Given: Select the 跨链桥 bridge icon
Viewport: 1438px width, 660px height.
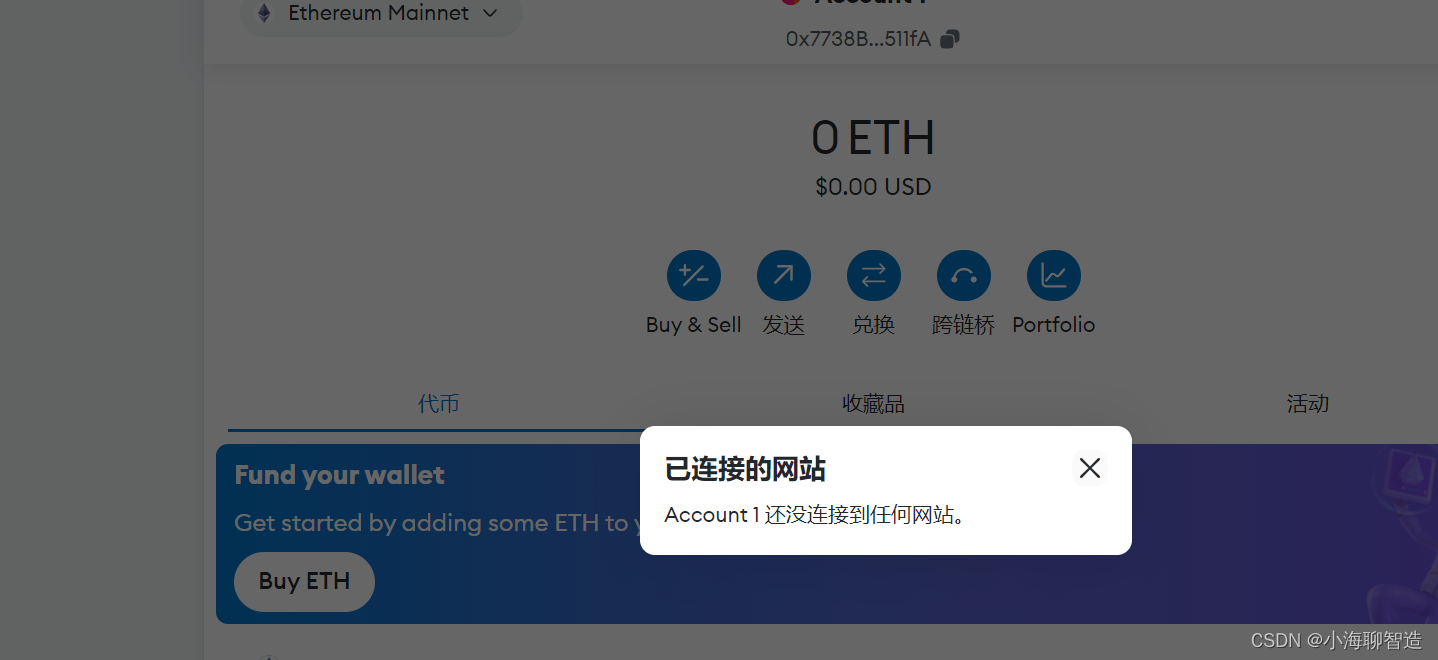Looking at the screenshot, I should point(964,275).
